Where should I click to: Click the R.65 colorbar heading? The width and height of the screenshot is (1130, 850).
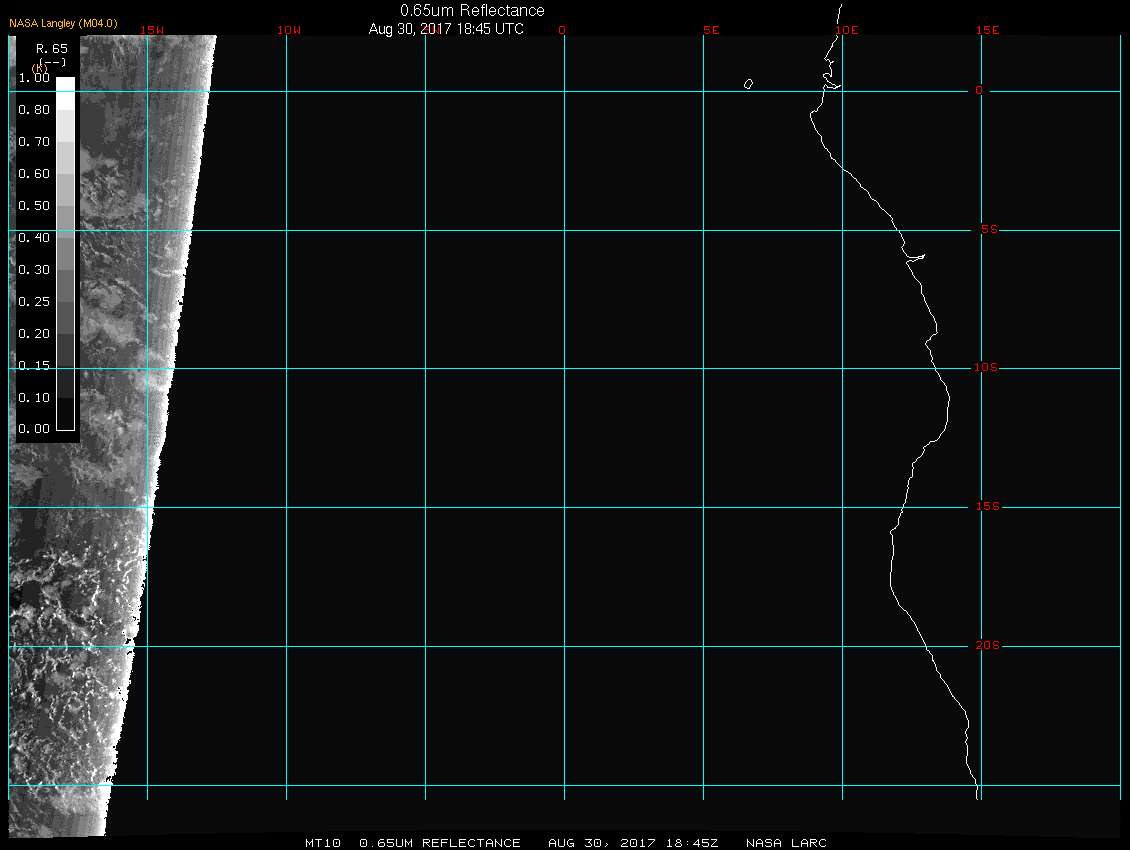click(x=51, y=48)
